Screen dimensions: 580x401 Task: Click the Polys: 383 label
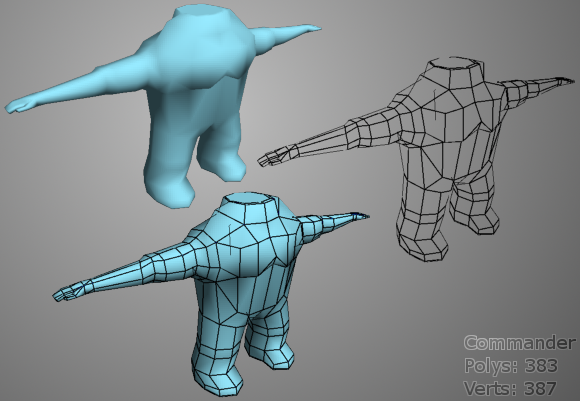(x=510, y=365)
